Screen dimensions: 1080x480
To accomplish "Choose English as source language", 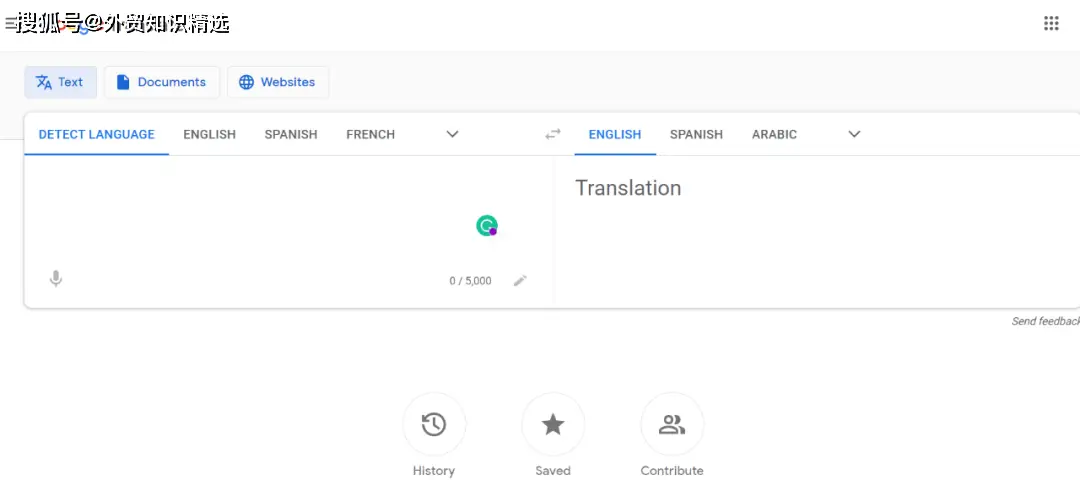I will pyautogui.click(x=209, y=134).
